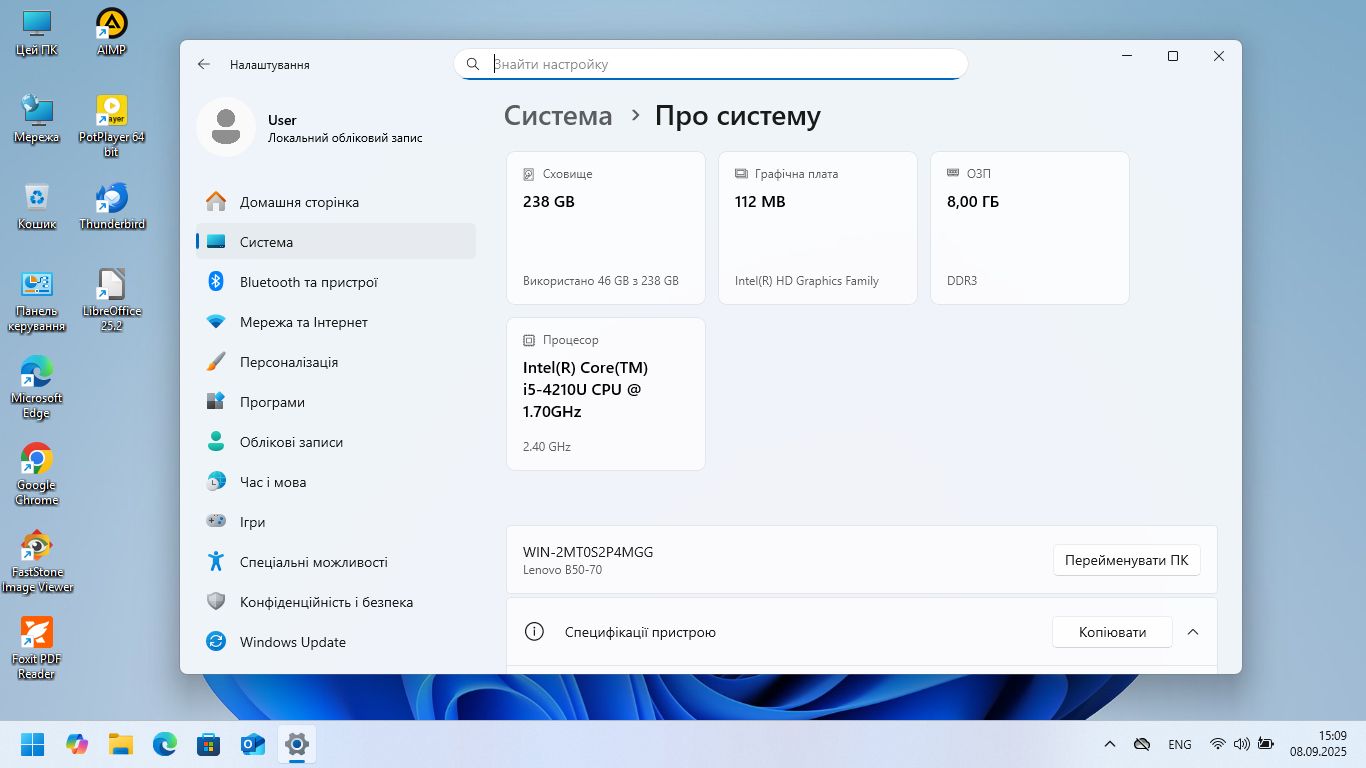Click the back arrow in Settings

[x=204, y=64]
